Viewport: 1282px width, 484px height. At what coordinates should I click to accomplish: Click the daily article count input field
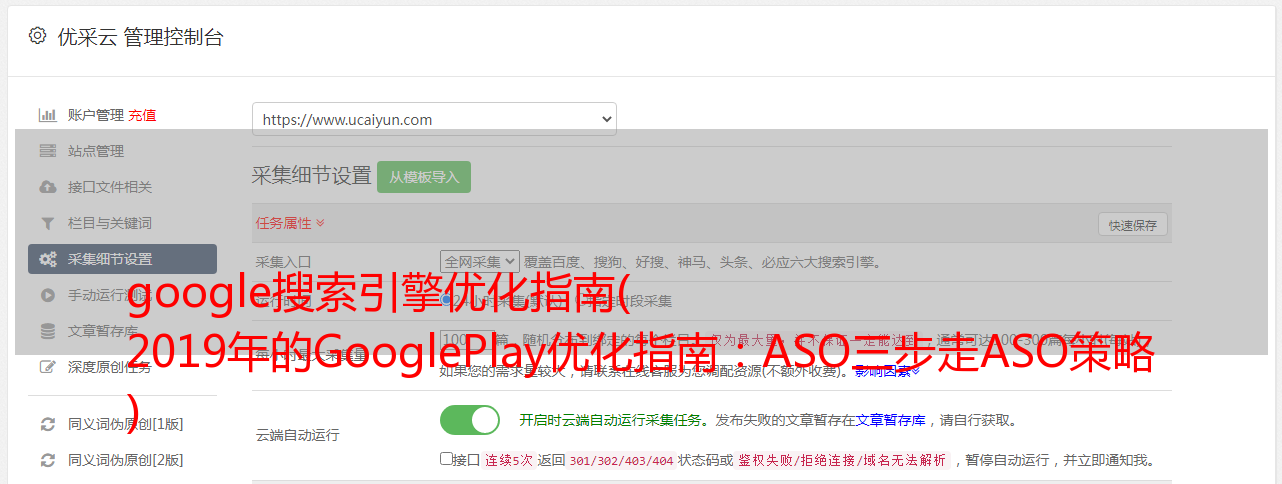tap(466, 341)
